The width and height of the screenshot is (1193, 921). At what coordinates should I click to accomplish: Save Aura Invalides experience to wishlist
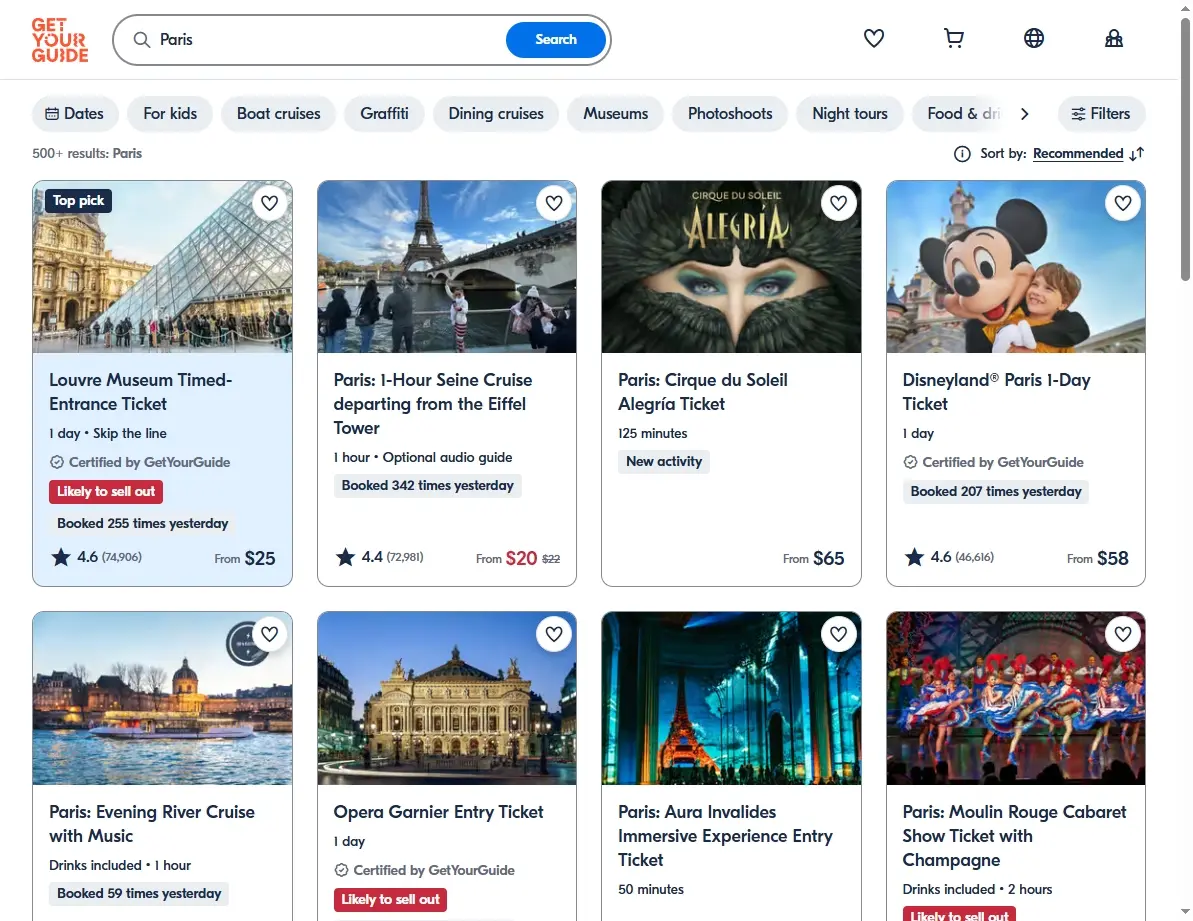pyautogui.click(x=838, y=634)
